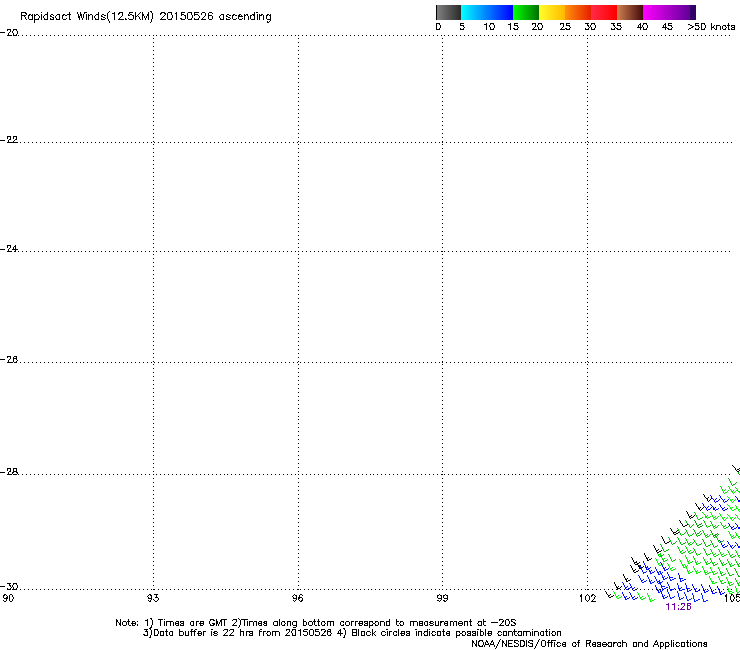Click the latitude label '-26'
The height and width of the screenshot is (650, 740).
(9, 360)
